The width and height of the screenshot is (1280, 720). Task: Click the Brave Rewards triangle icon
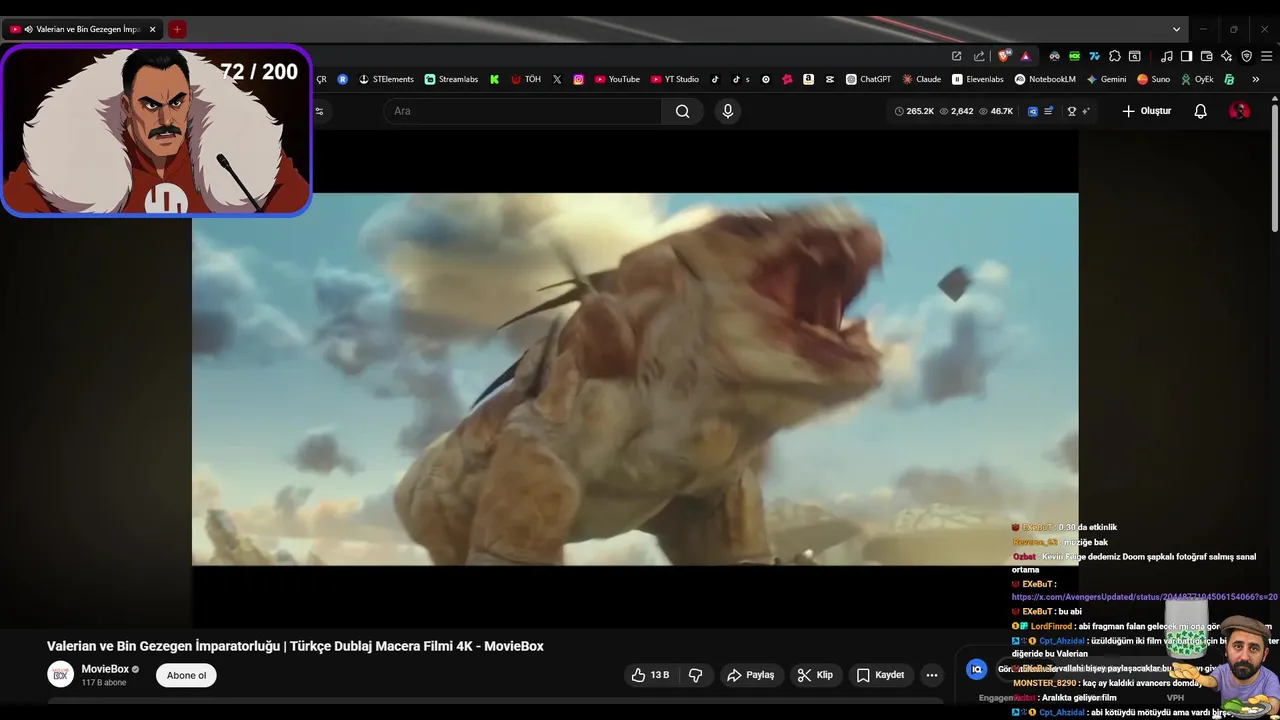click(1025, 56)
